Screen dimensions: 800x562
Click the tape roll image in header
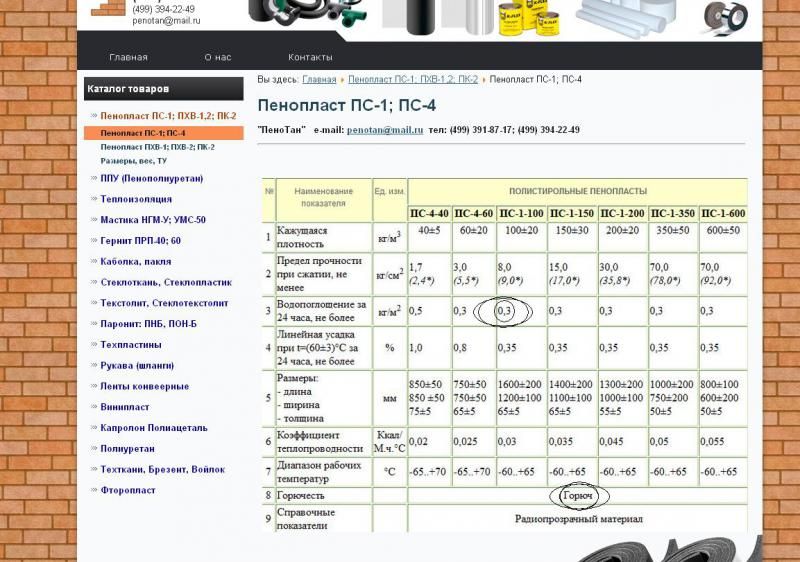tap(727, 15)
